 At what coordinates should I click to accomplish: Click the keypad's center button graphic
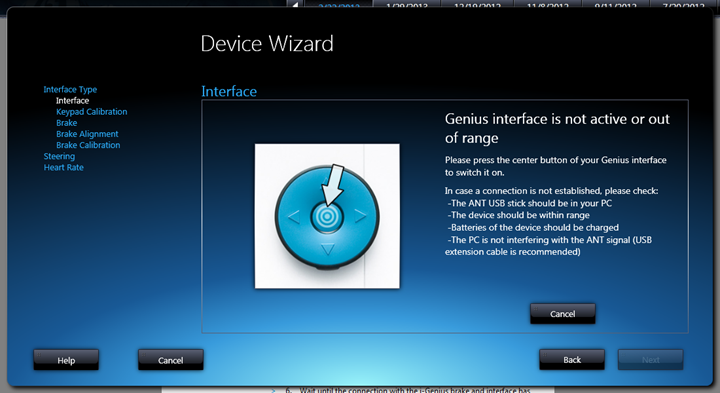(327, 217)
